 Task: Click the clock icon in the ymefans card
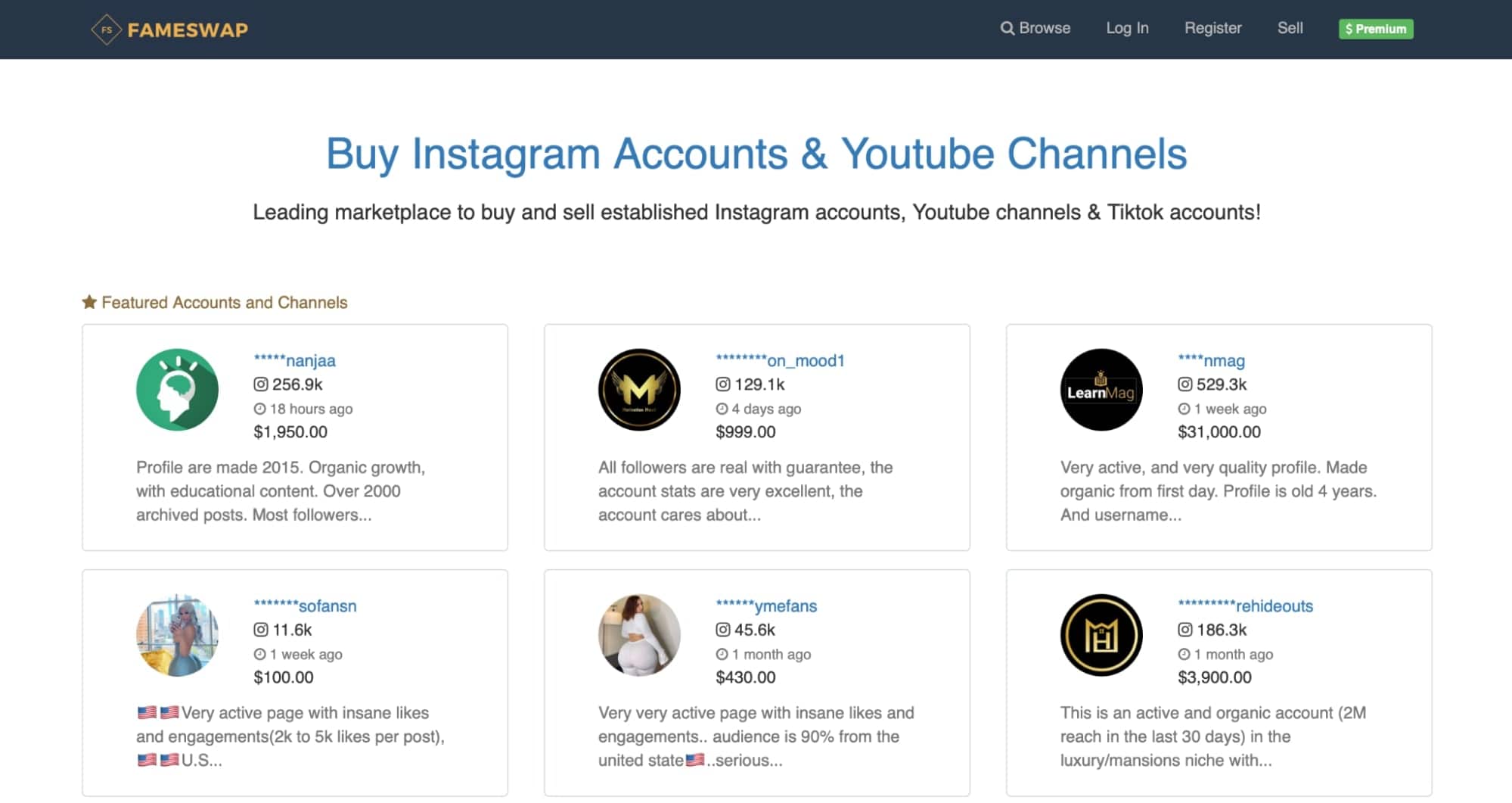click(722, 654)
